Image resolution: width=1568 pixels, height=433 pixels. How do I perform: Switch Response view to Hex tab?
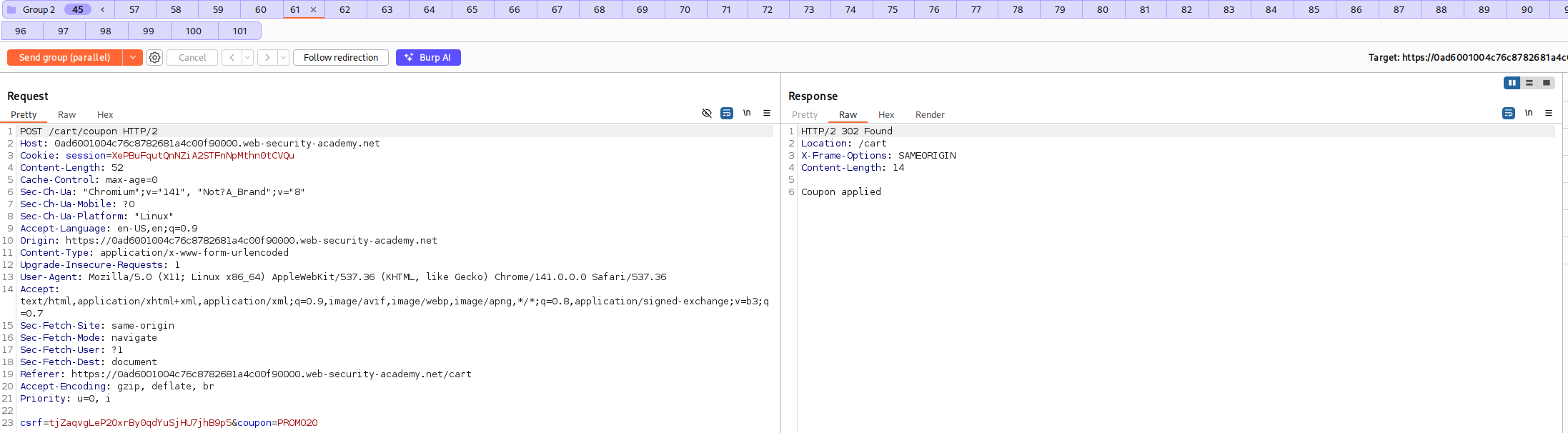[x=886, y=114]
